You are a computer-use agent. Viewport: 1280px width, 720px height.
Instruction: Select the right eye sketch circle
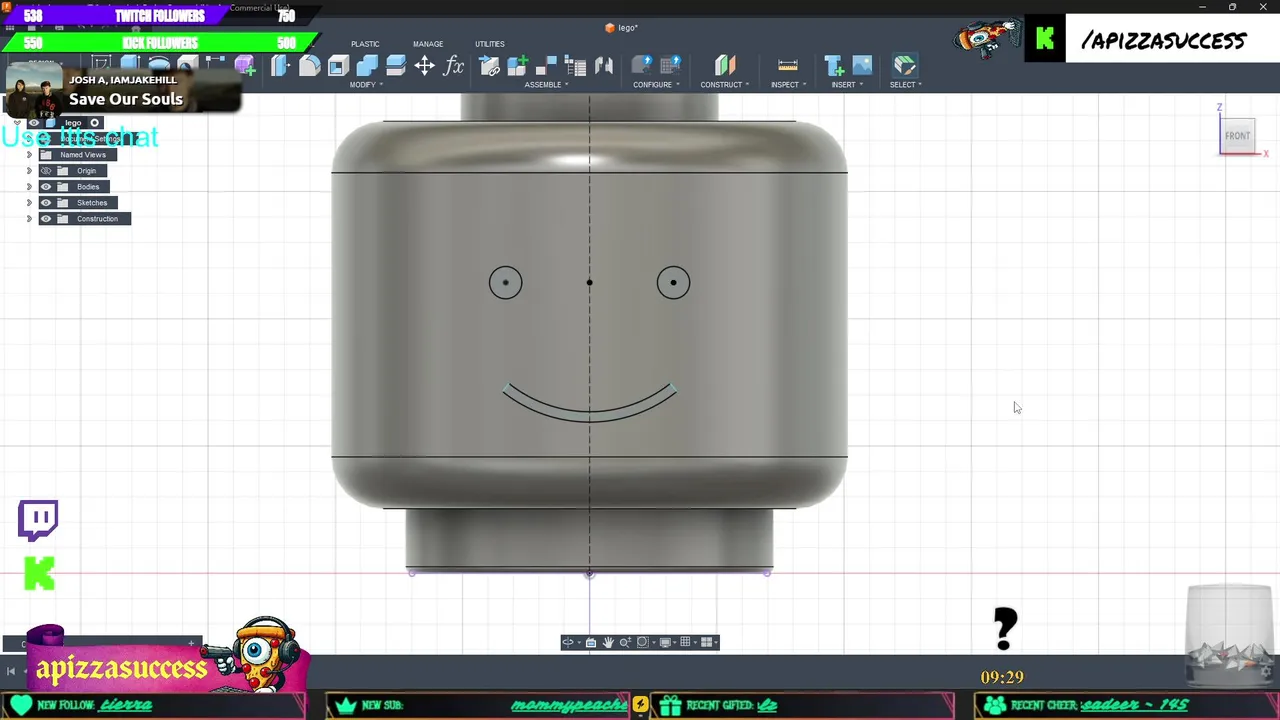pos(673,283)
